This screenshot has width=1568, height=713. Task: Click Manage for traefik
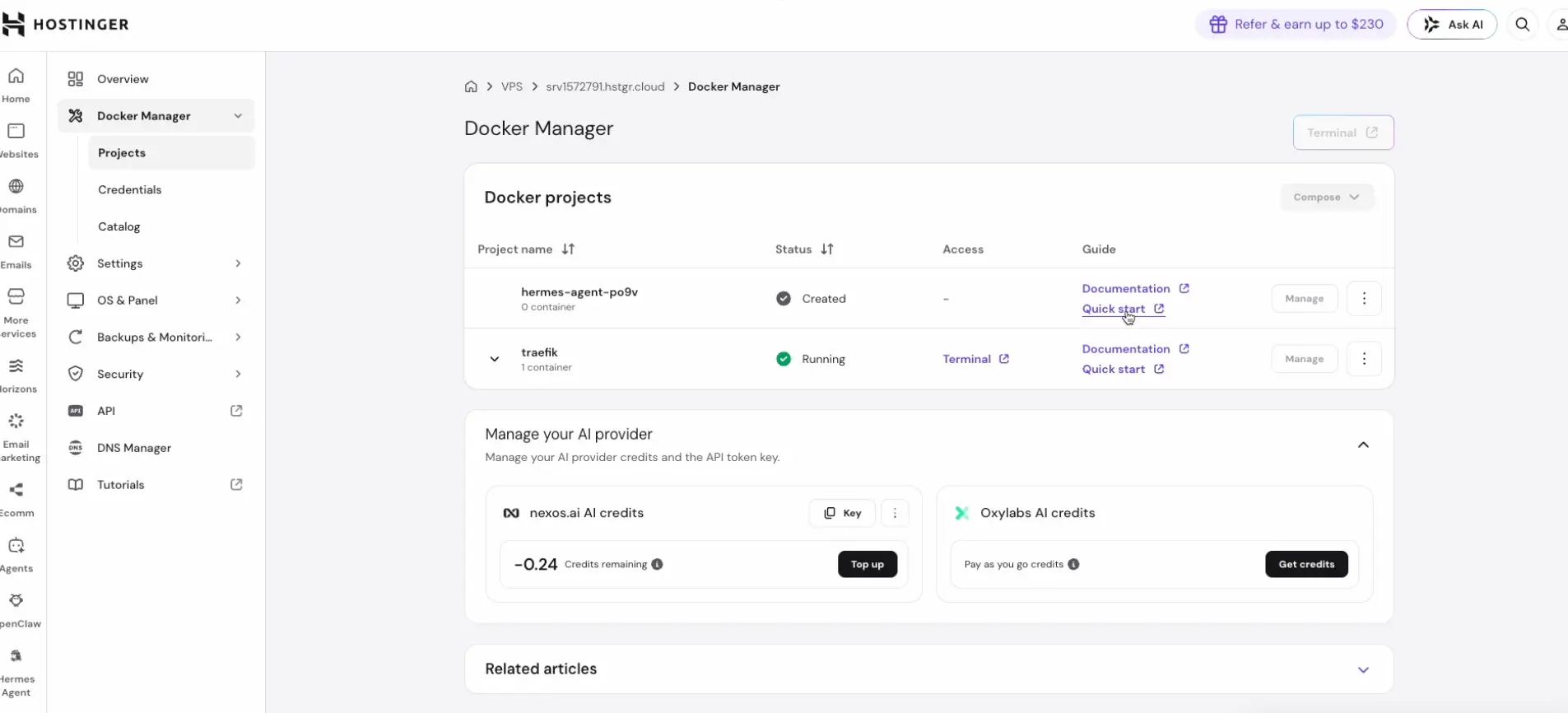coord(1305,359)
